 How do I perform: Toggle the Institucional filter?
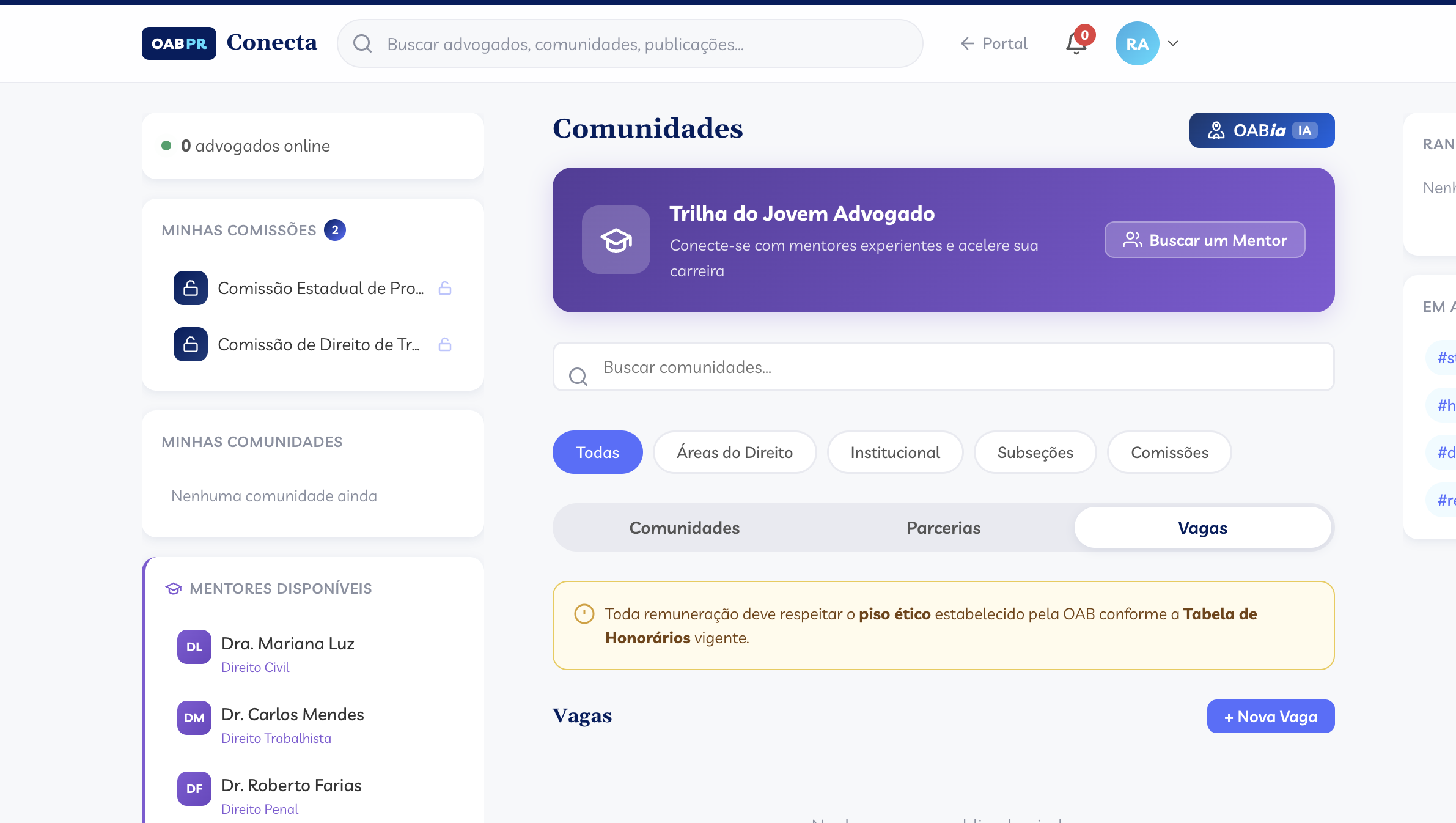point(895,452)
